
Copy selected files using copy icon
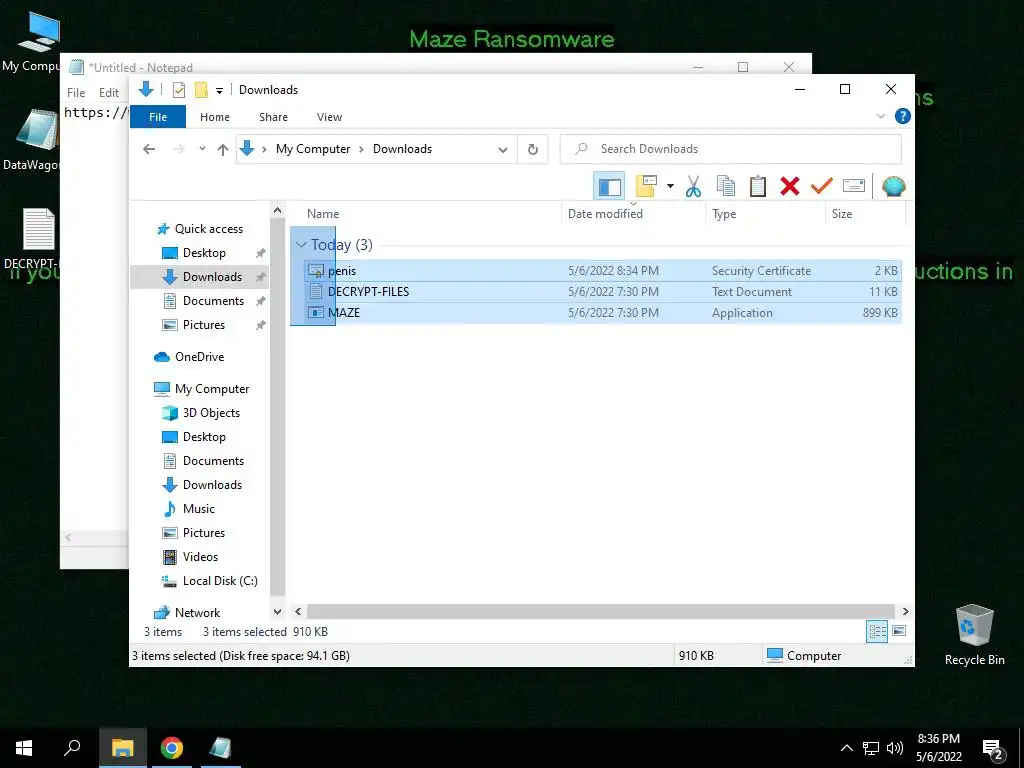(726, 187)
